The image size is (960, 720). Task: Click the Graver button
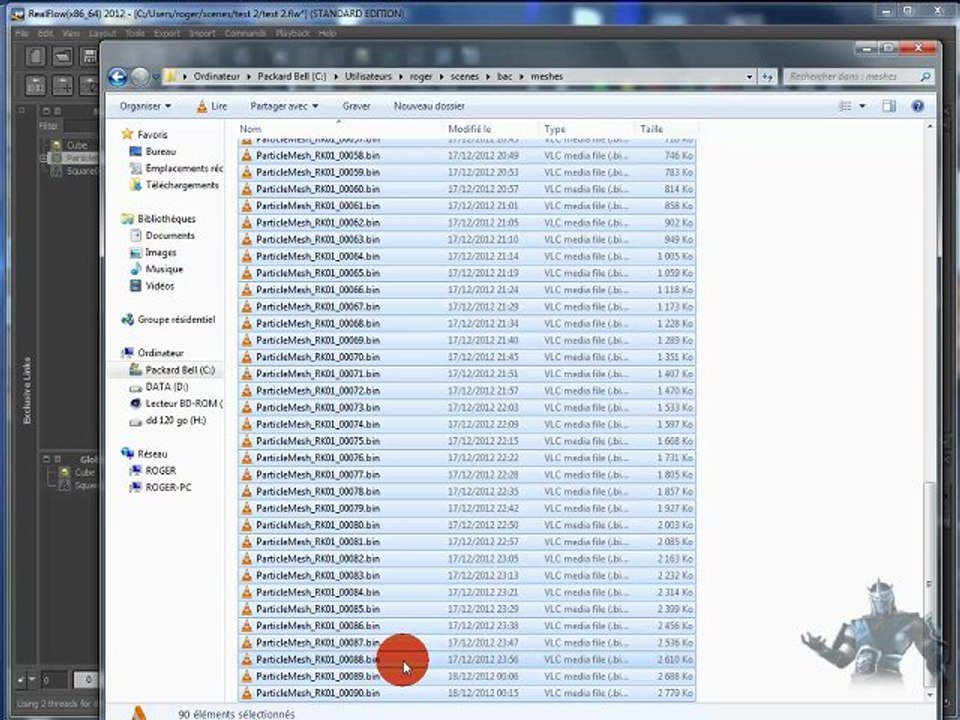356,106
